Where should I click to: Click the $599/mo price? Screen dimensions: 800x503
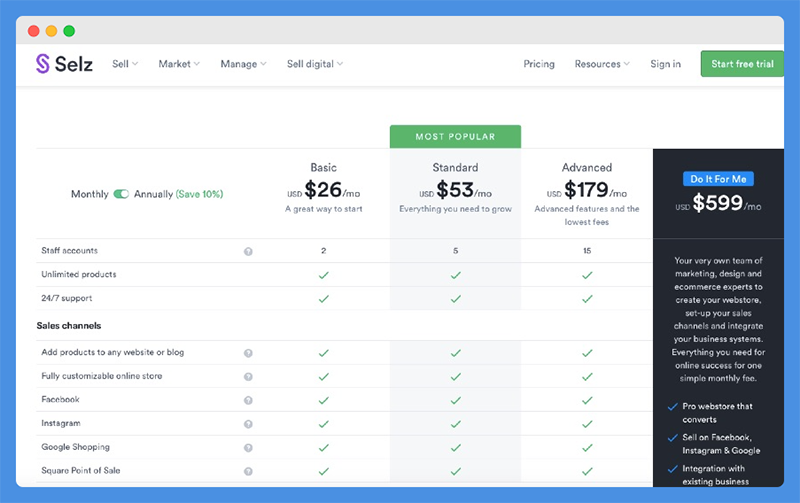coord(718,204)
